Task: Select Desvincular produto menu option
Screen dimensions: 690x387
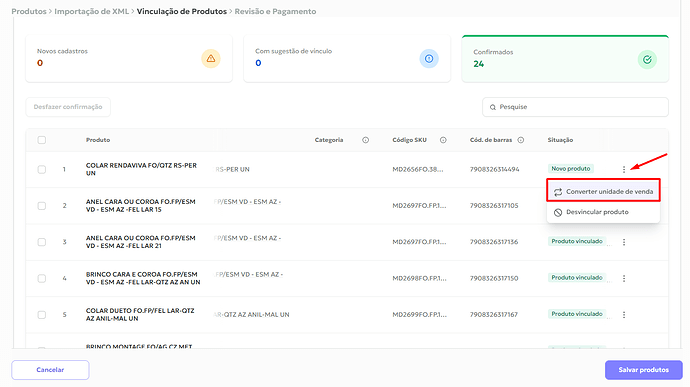Action: [603, 212]
